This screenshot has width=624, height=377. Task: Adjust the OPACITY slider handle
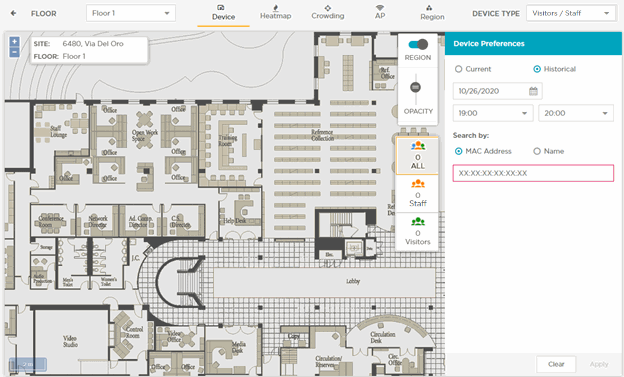click(x=415, y=87)
